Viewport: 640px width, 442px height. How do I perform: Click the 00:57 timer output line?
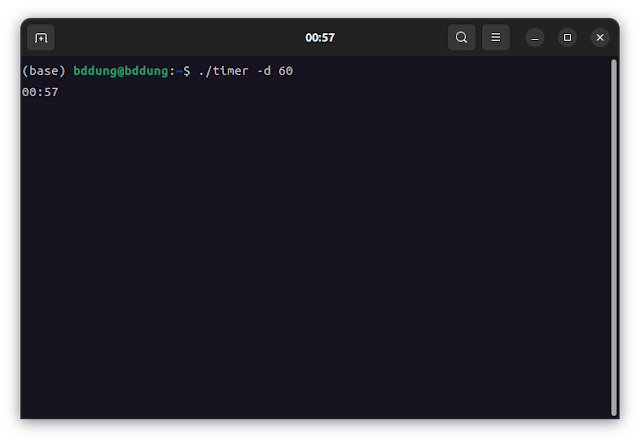pyautogui.click(x=40, y=92)
